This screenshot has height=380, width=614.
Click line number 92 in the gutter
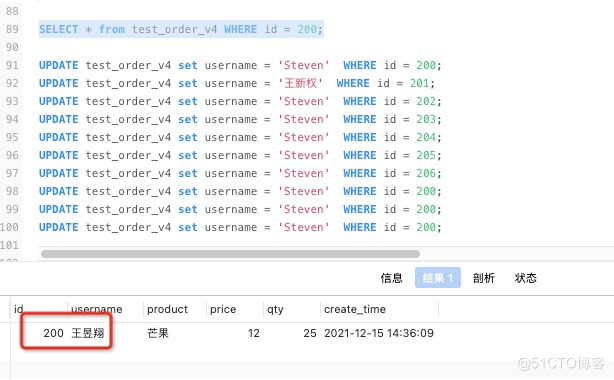[12, 83]
